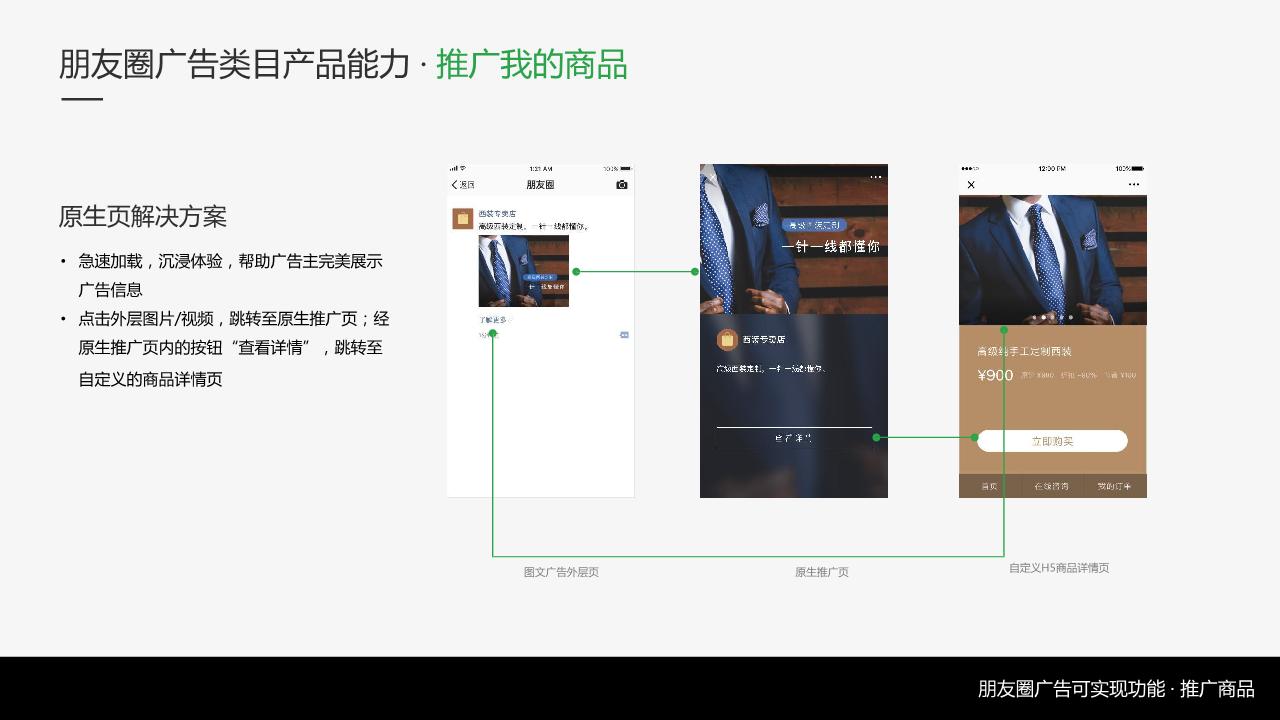Switch to the 在线咨询 bottom tab

(x=1051, y=486)
